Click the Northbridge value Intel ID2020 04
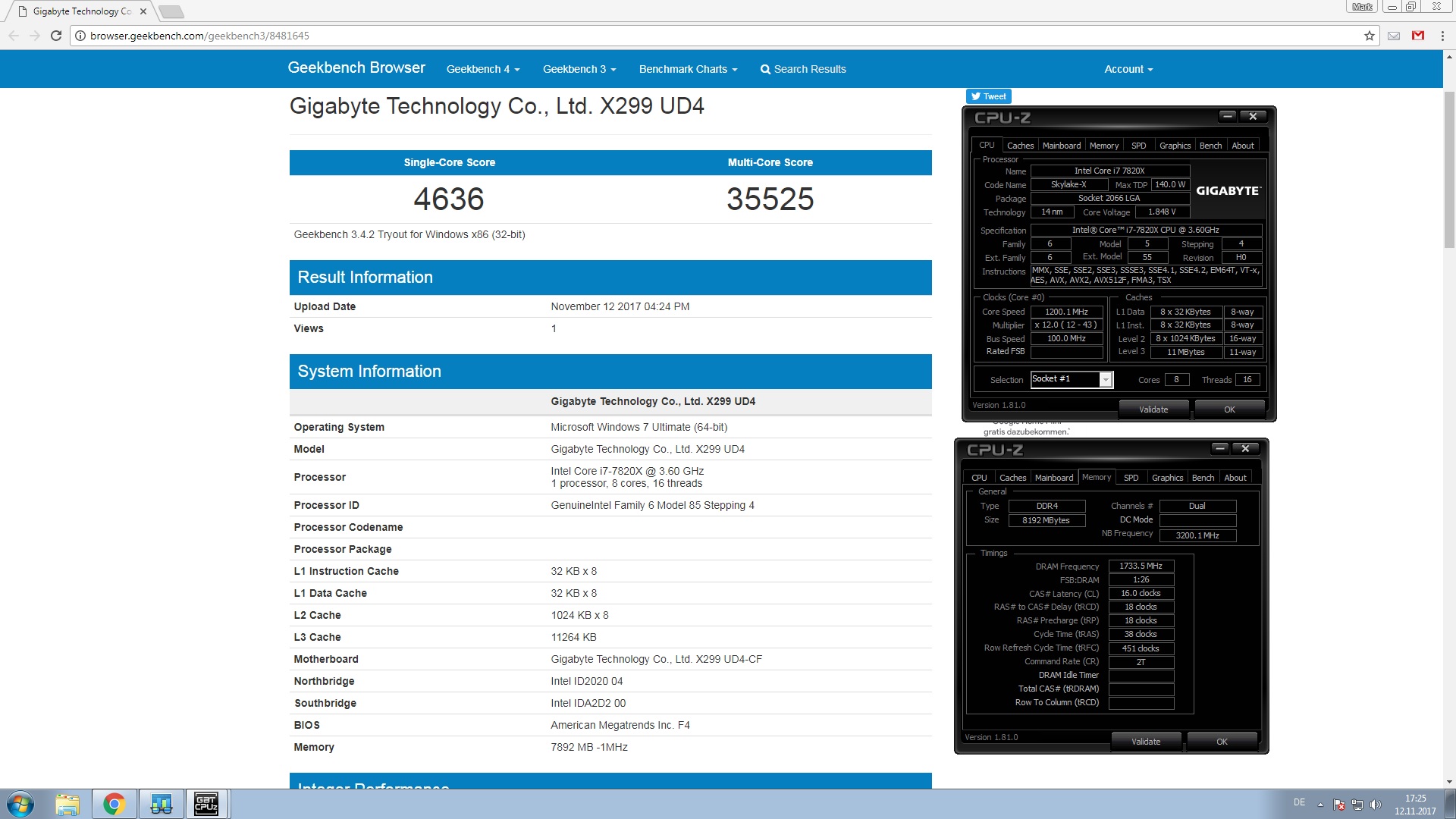 (x=586, y=681)
